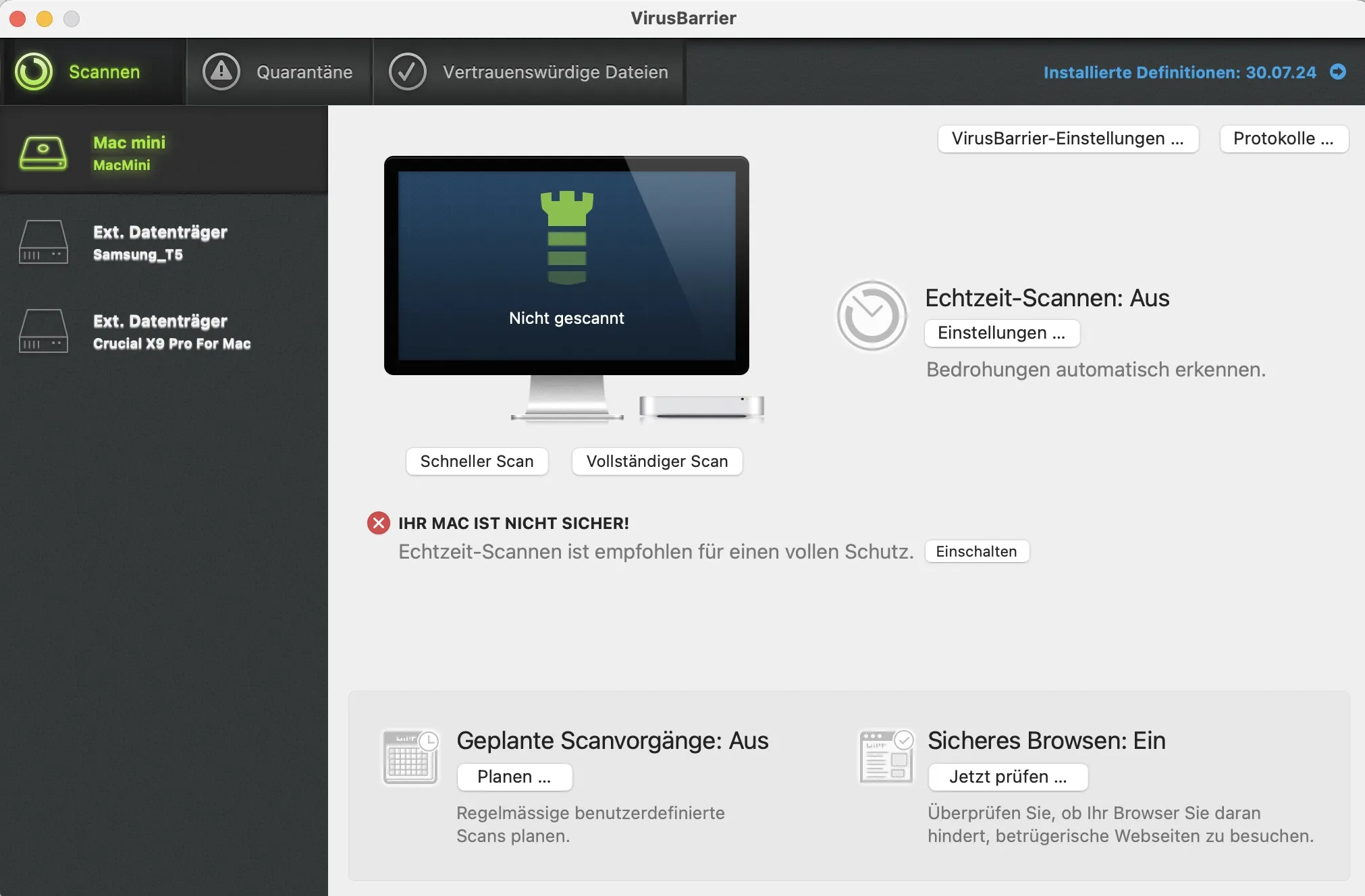Start a Vollständiger Scan
This screenshot has height=896, width=1365.
coord(657,461)
